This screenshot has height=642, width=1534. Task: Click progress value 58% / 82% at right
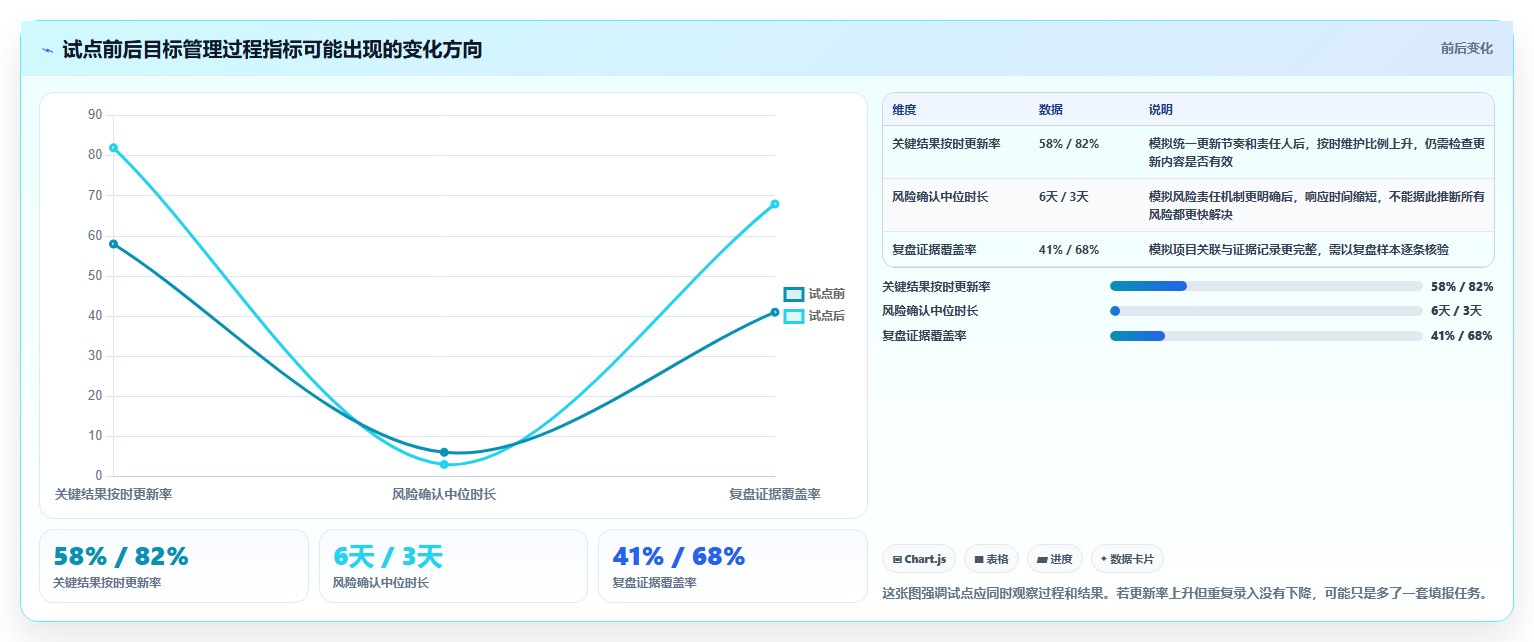[1462, 286]
